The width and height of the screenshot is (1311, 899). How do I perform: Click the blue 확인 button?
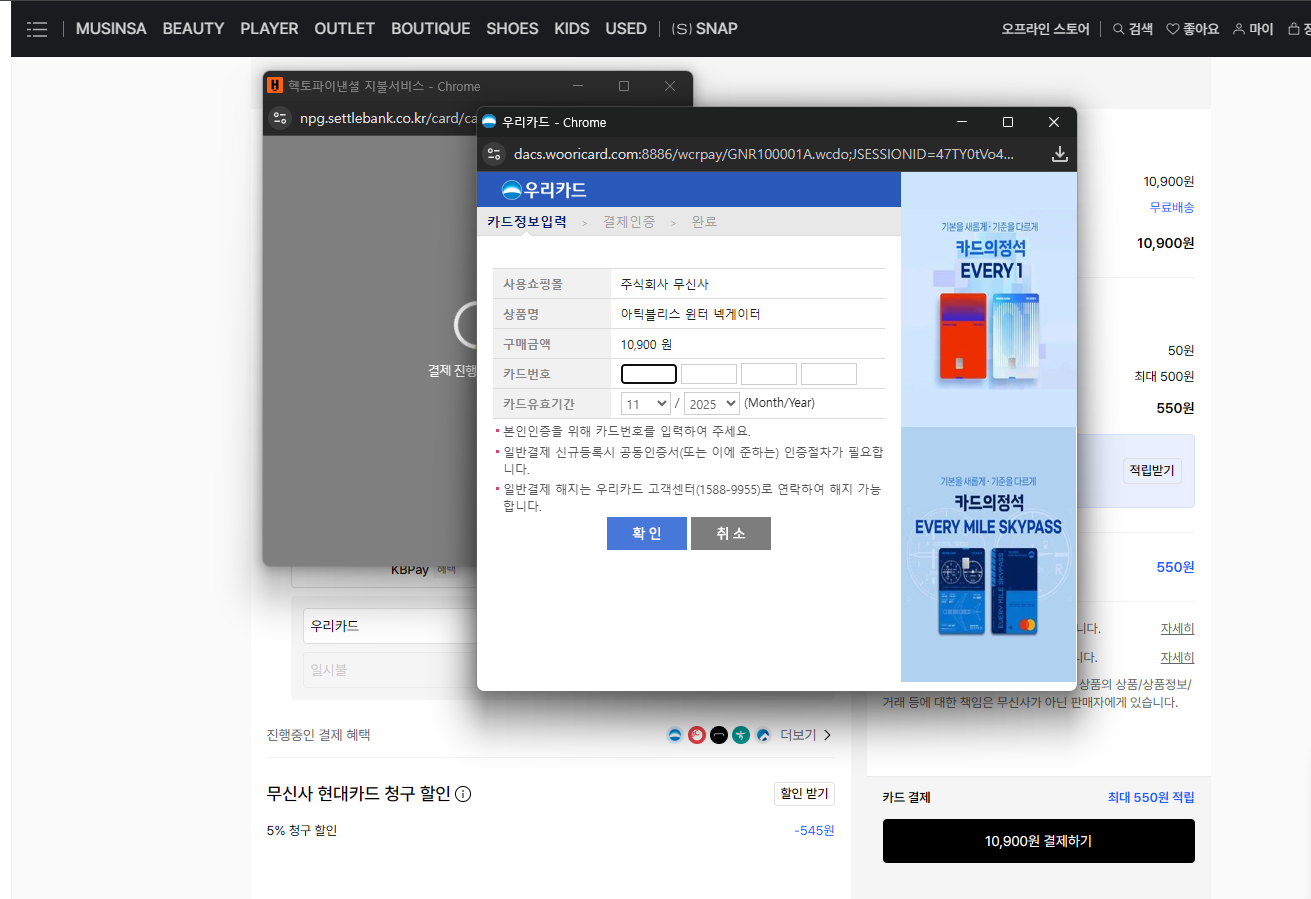[x=647, y=533]
